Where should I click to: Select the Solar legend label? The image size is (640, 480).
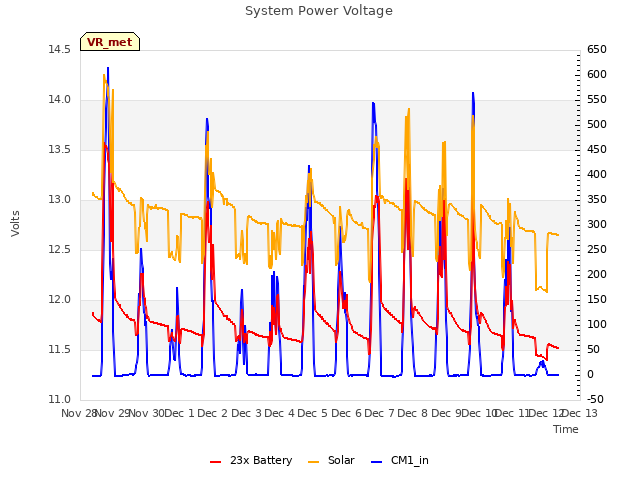(x=341, y=460)
